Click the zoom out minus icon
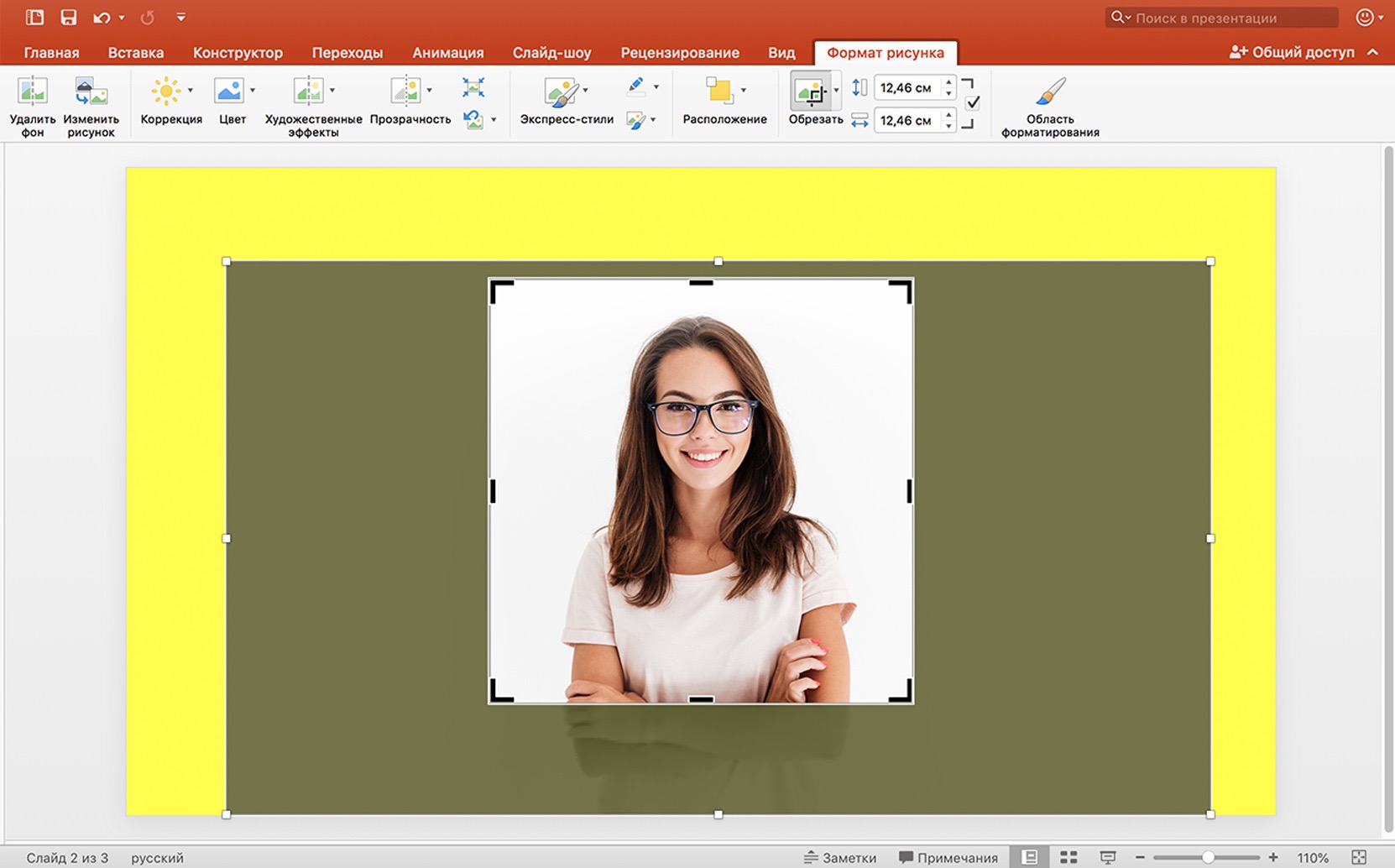The height and width of the screenshot is (868, 1395). (x=1140, y=857)
